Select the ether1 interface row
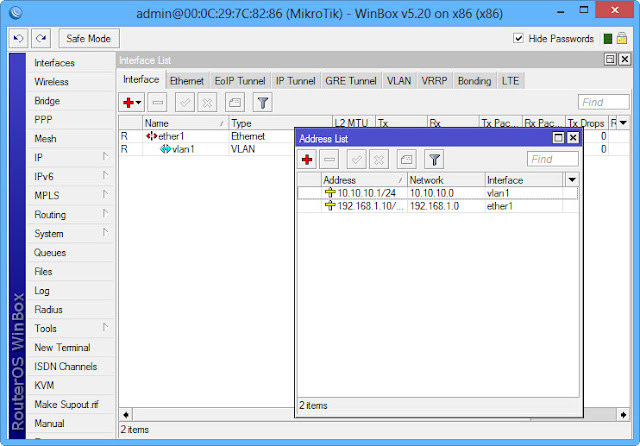The height and width of the screenshot is (446, 640). tap(206, 136)
